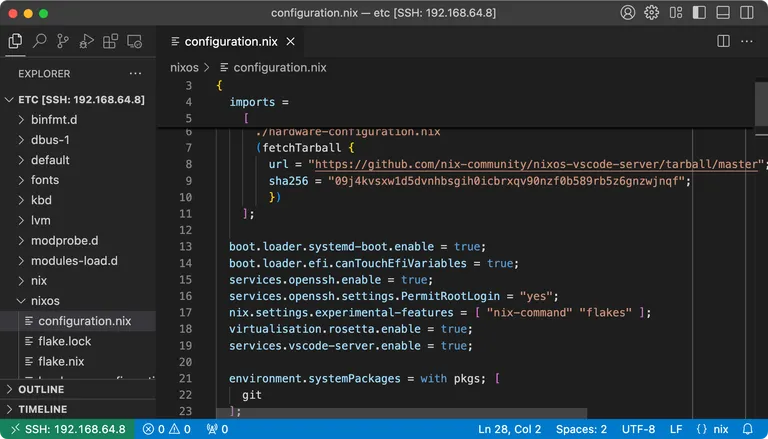Click the Customize Layout icon
This screenshot has height=439, width=768.
(x=676, y=13)
